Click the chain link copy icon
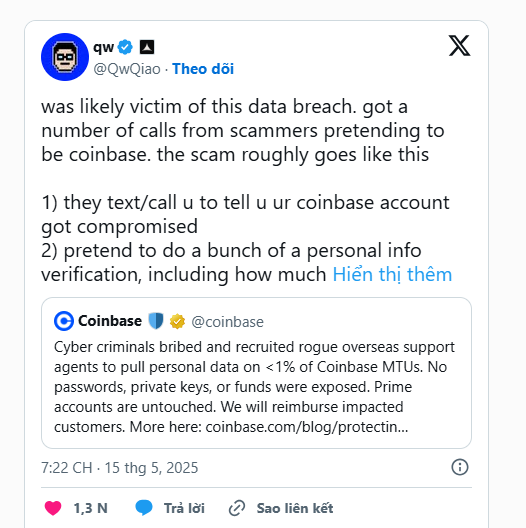This screenshot has width=526, height=528. [x=237, y=508]
